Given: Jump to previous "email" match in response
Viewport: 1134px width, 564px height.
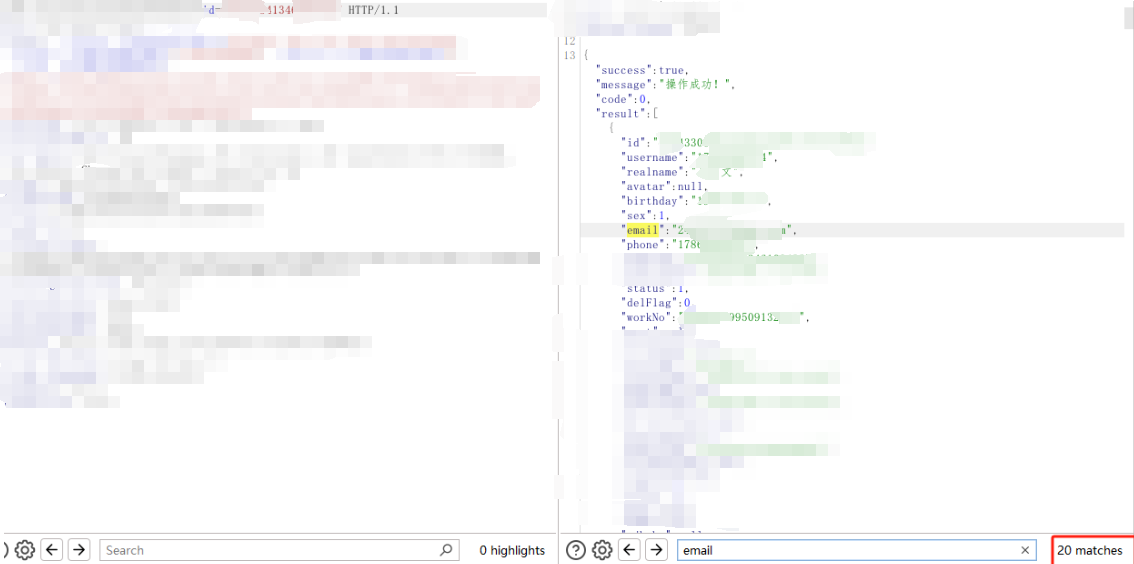Looking at the screenshot, I should pyautogui.click(x=629, y=550).
